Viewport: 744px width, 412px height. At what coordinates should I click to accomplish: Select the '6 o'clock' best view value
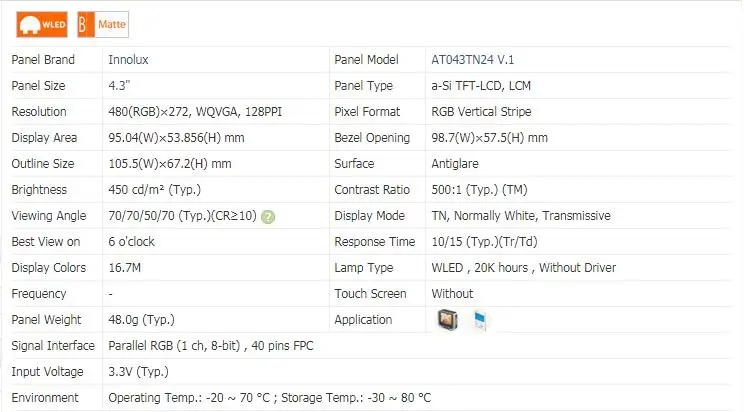[131, 242]
